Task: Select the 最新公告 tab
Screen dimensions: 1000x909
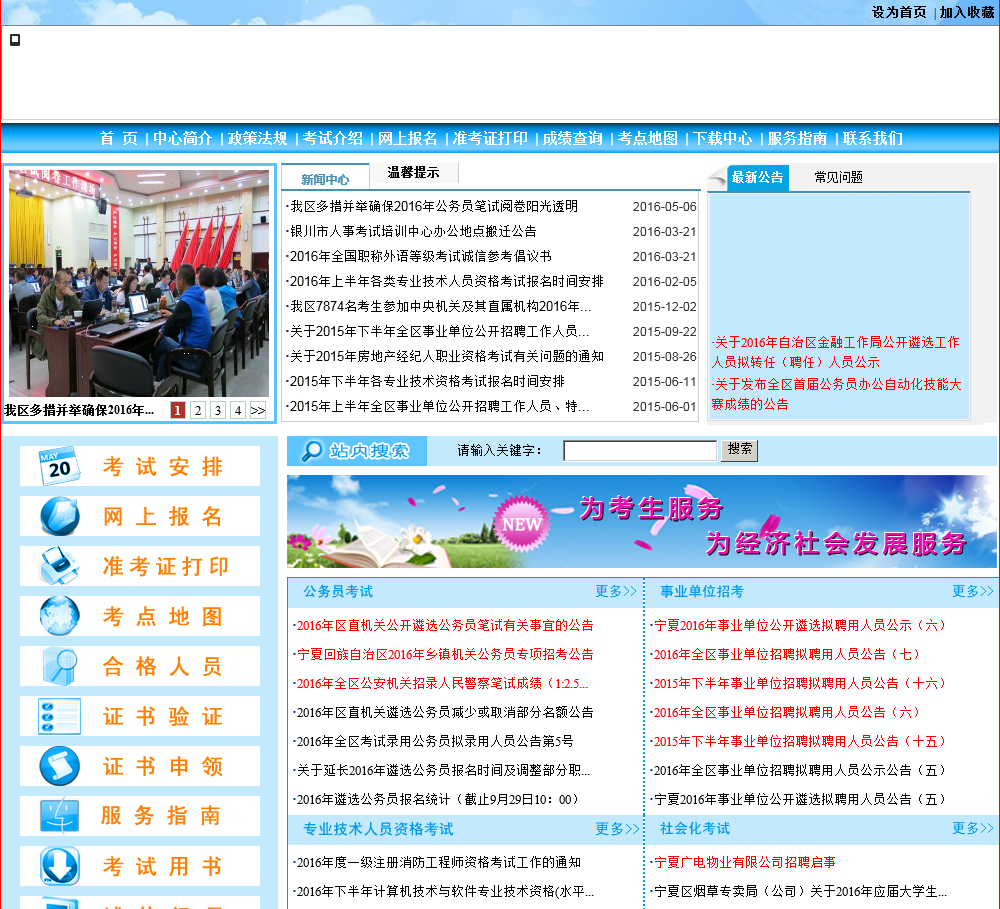Action: click(757, 177)
